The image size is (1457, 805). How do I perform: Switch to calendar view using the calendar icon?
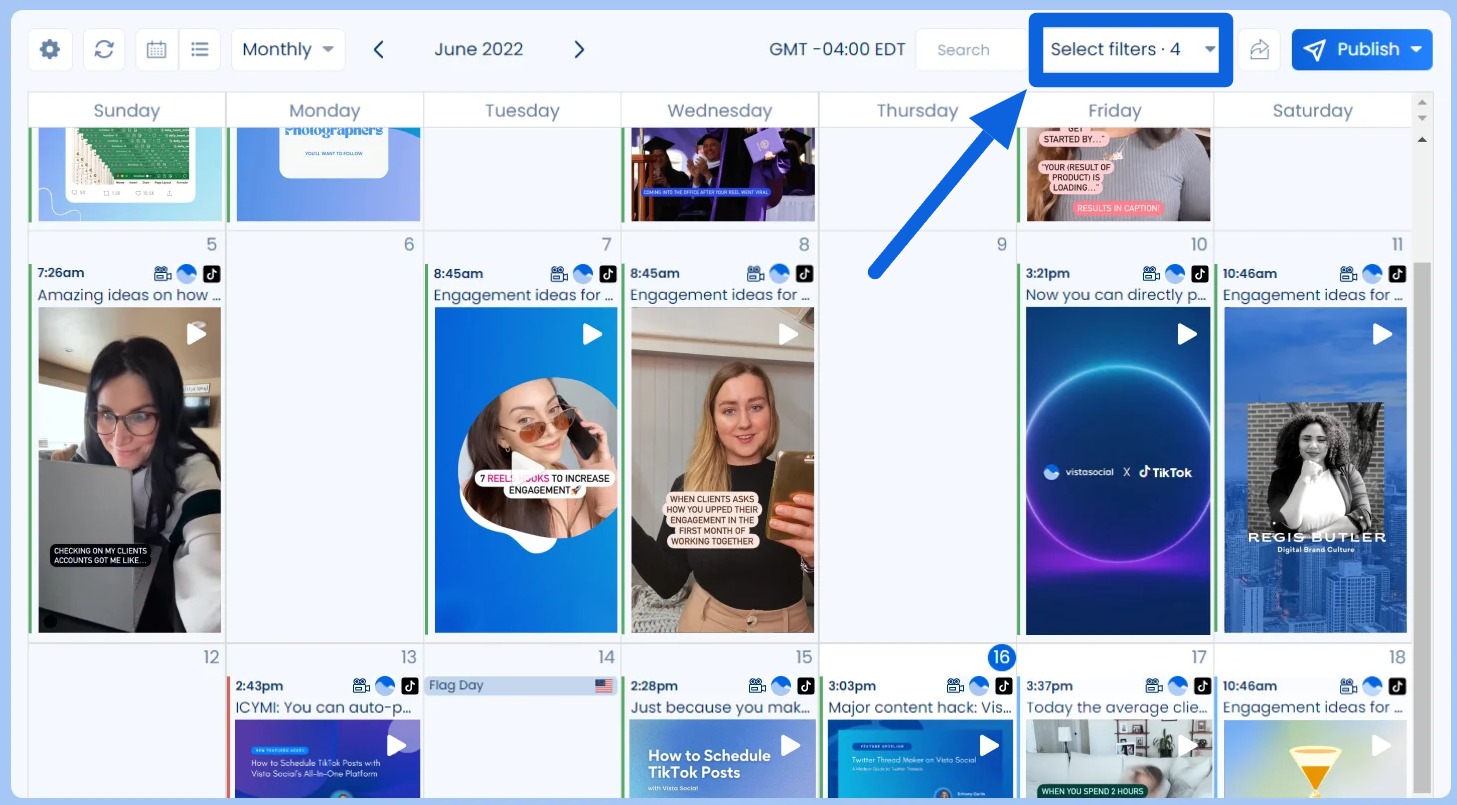point(156,48)
